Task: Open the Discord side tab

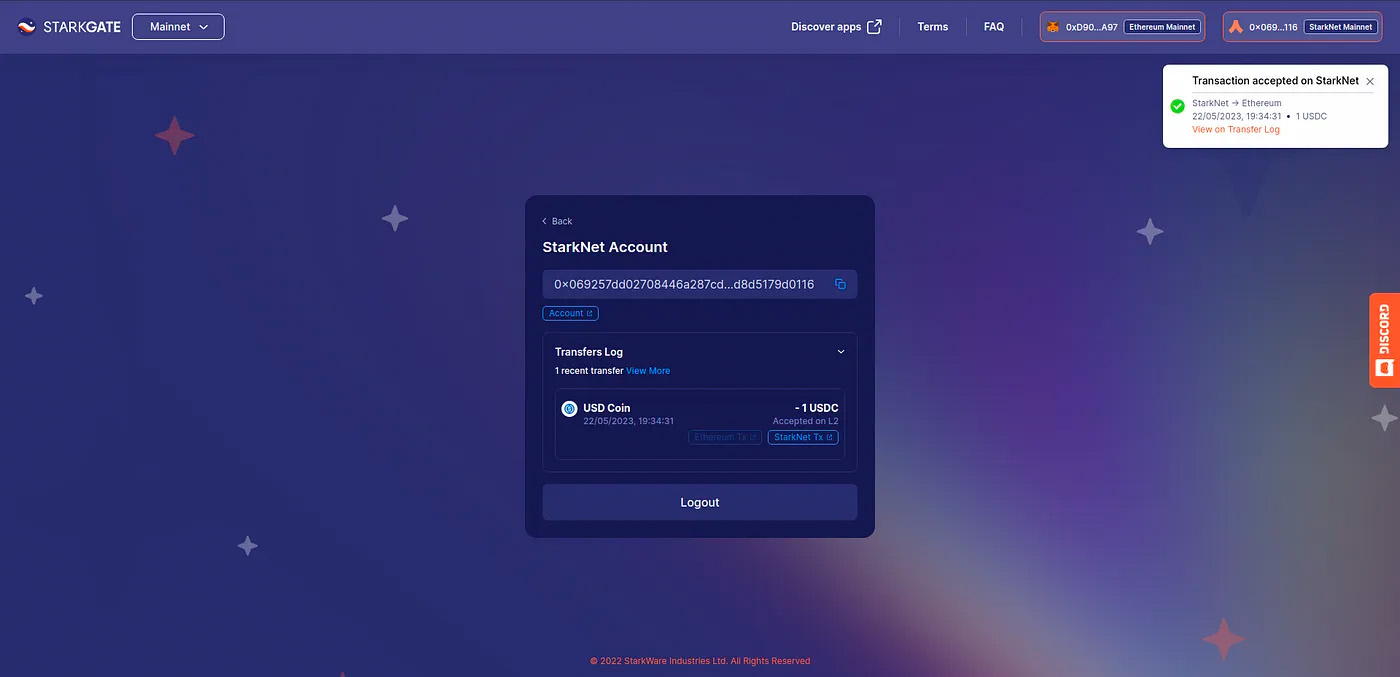Action: (x=1384, y=340)
